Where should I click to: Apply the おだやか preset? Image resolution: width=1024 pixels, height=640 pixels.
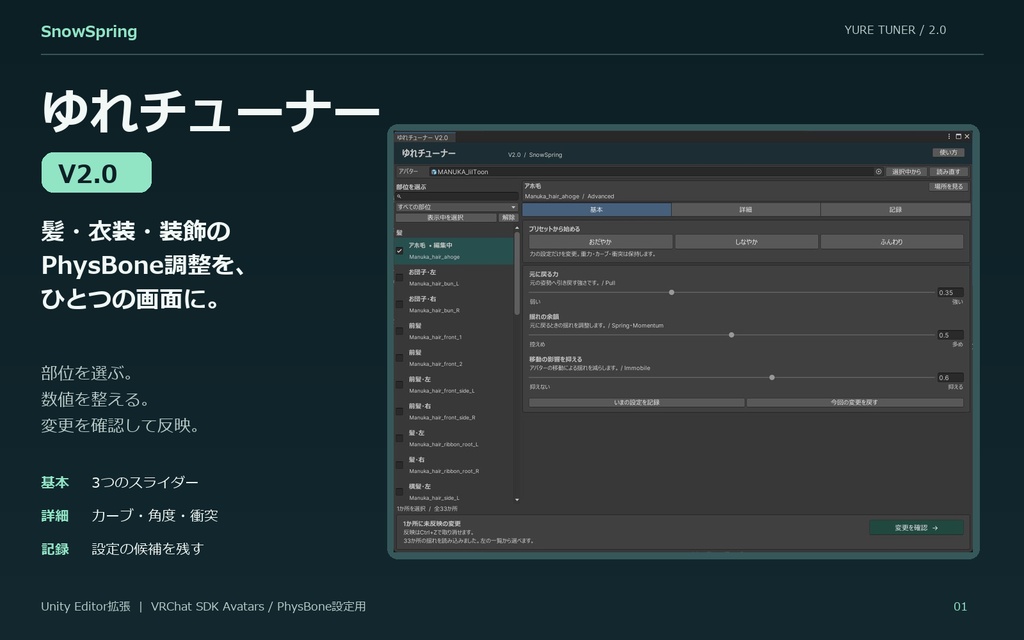(x=600, y=242)
